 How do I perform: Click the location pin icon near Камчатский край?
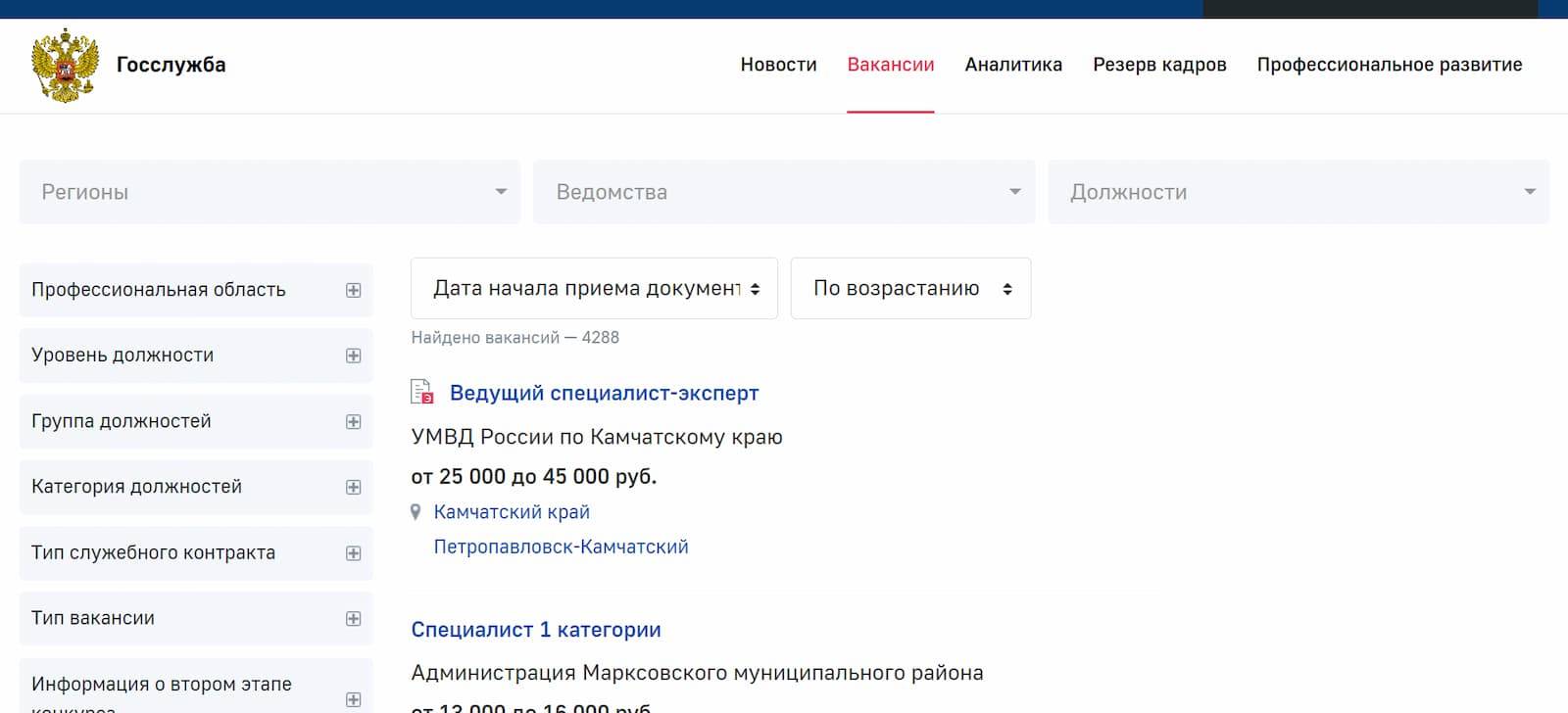click(416, 512)
